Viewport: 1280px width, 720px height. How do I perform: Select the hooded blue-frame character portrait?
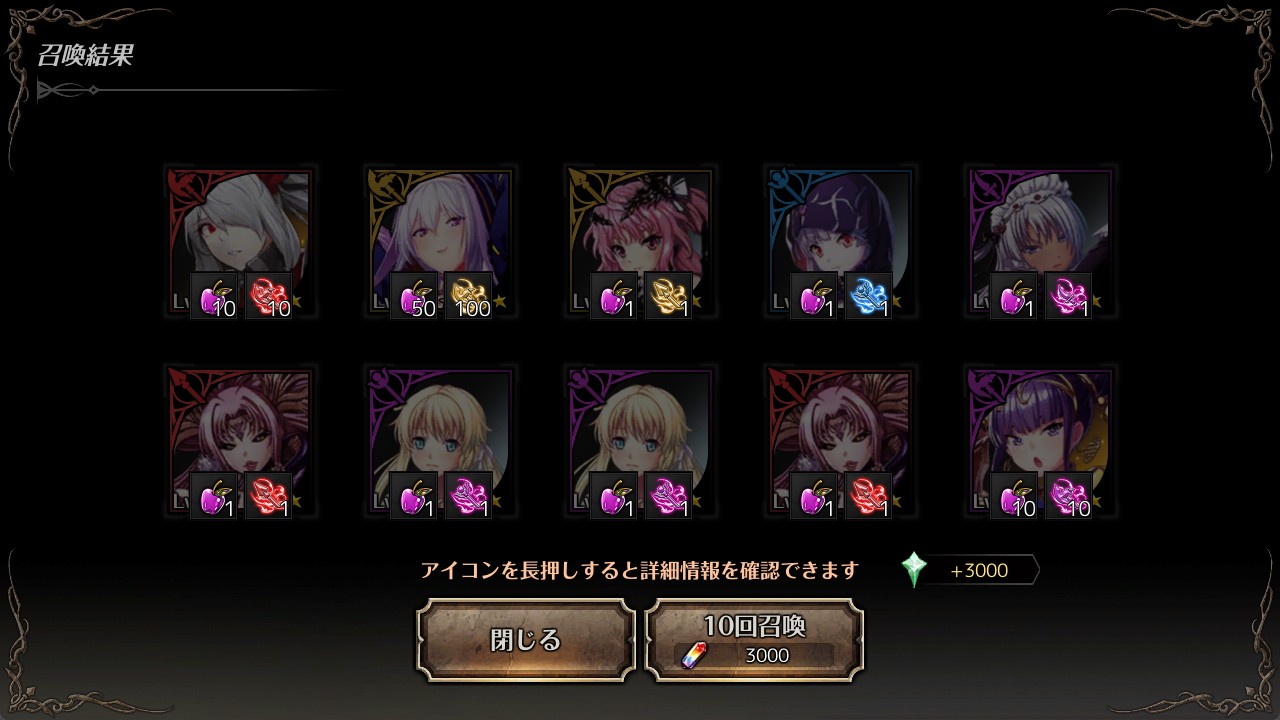840,243
